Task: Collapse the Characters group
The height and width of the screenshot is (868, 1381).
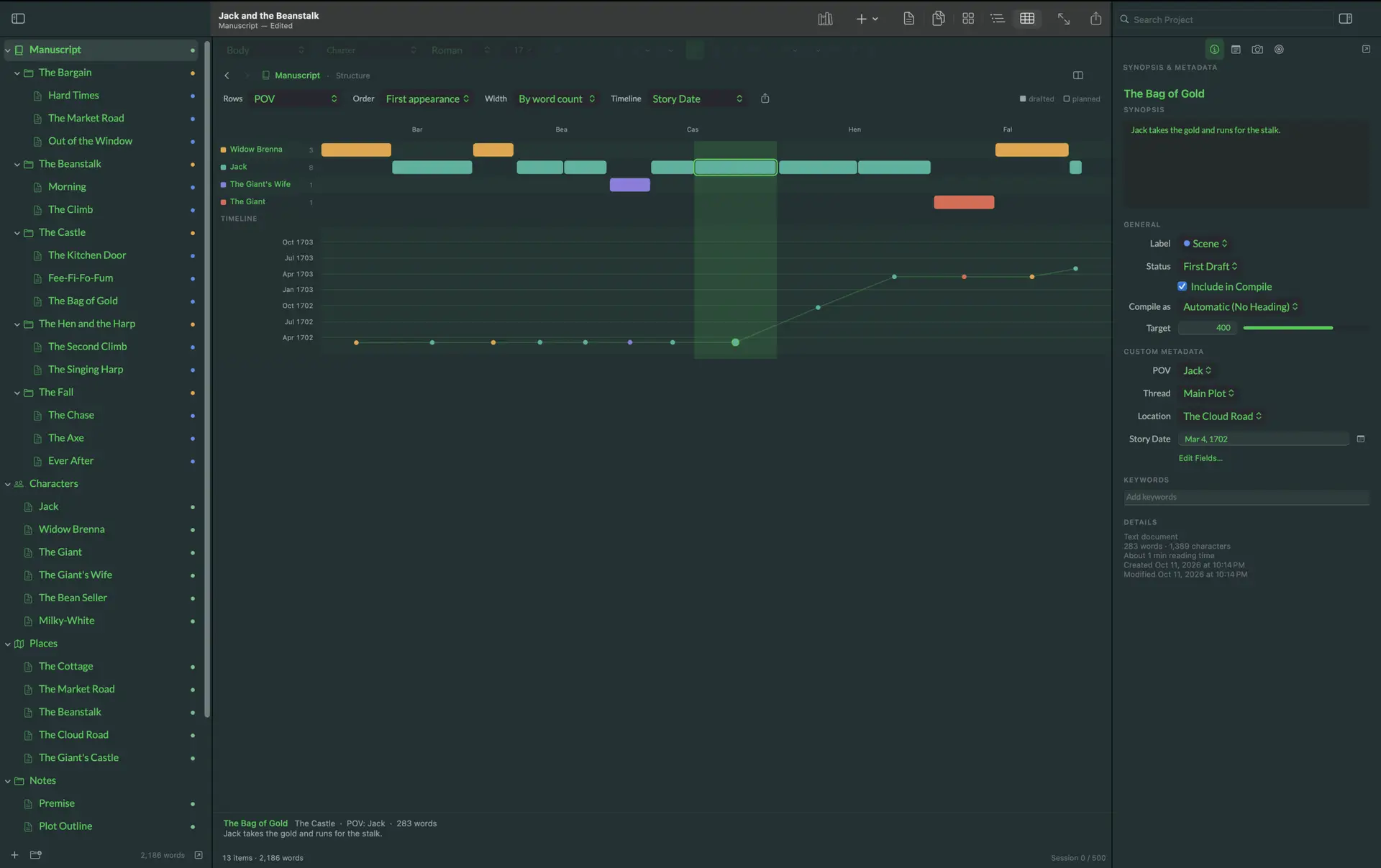Action: pyautogui.click(x=8, y=485)
